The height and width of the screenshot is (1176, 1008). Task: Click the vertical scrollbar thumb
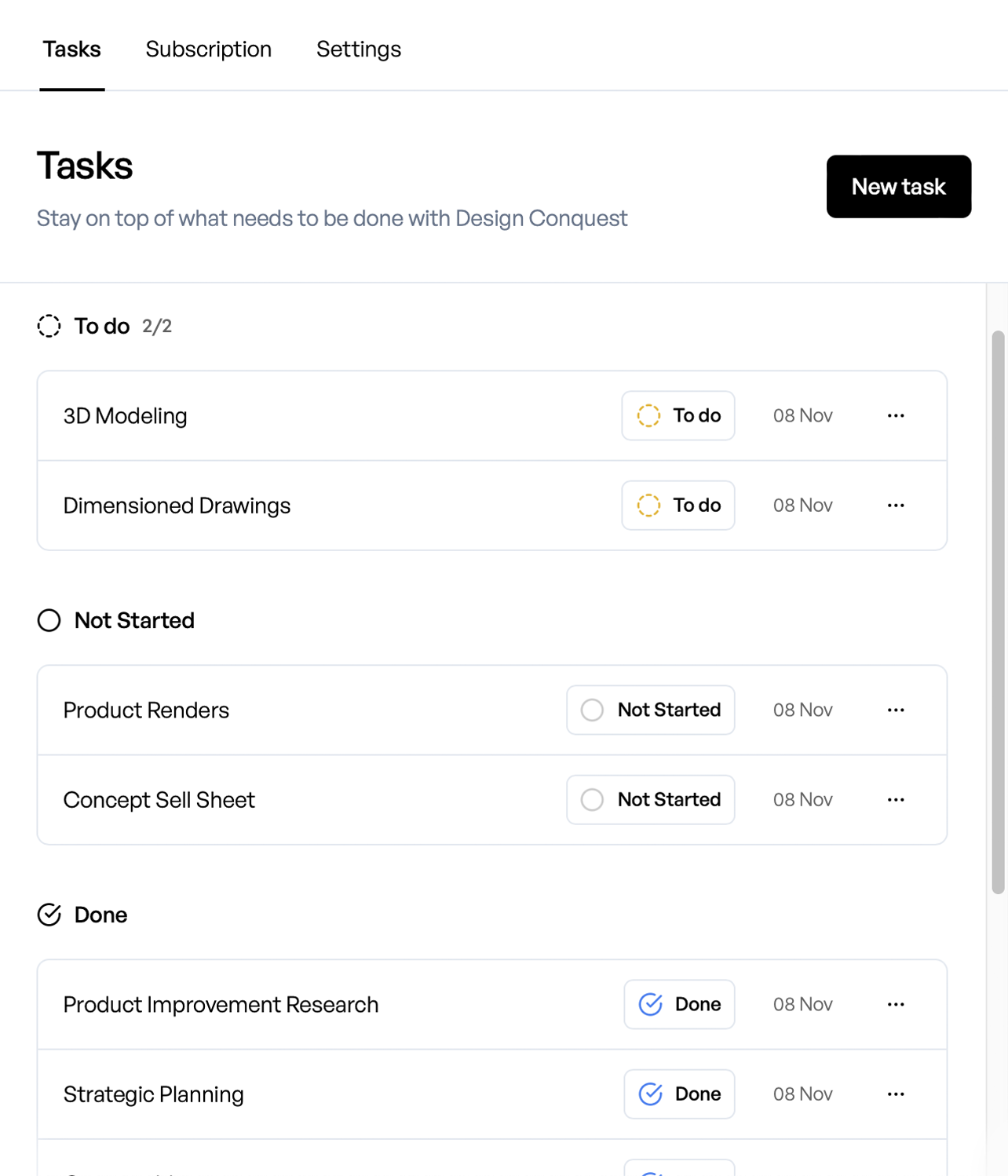point(998,612)
